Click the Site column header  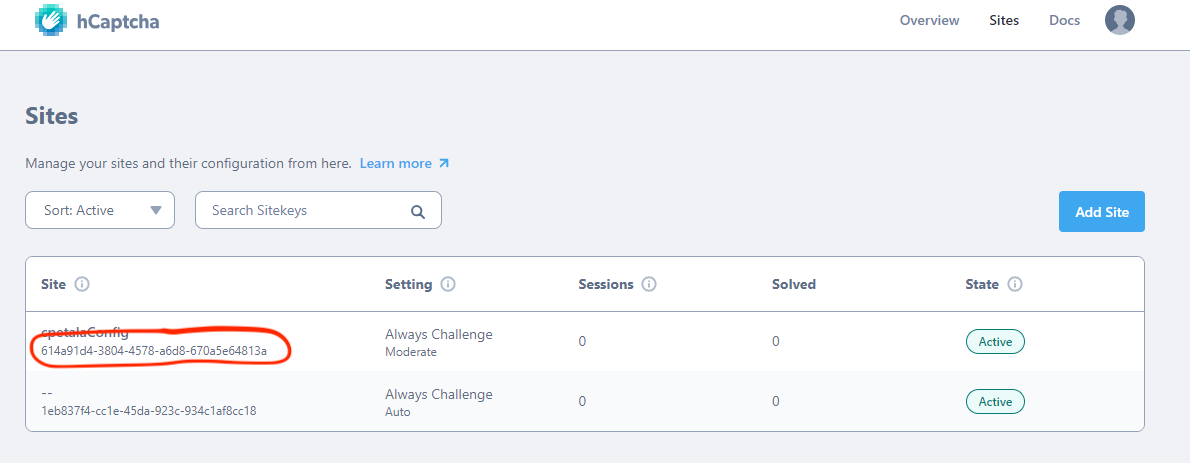pos(53,285)
